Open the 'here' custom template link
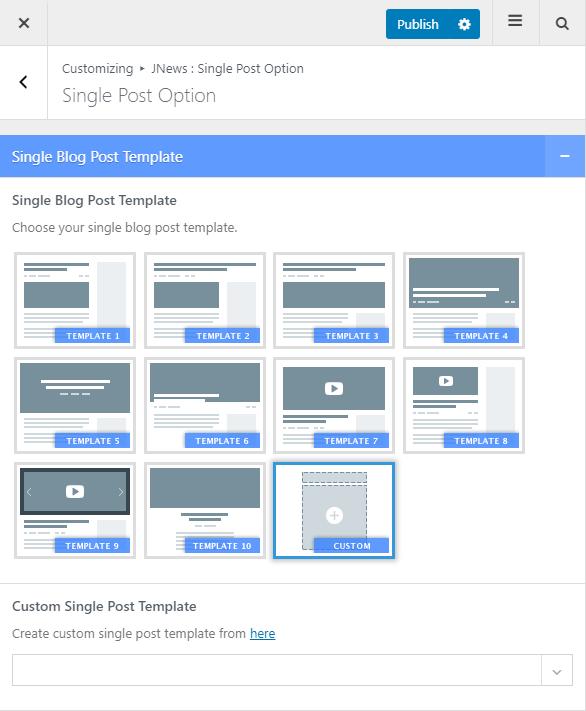The image size is (586, 711). tap(263, 633)
